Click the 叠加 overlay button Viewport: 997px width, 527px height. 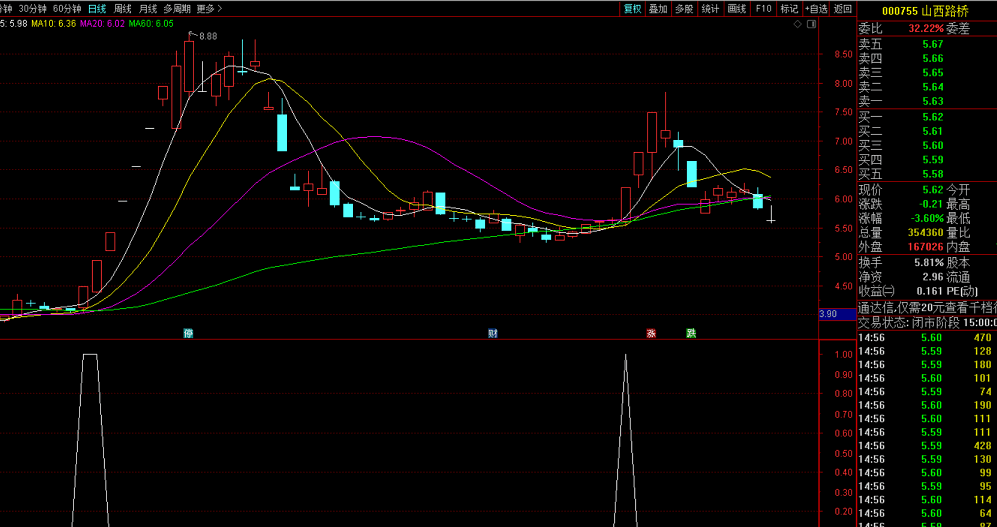(658, 9)
